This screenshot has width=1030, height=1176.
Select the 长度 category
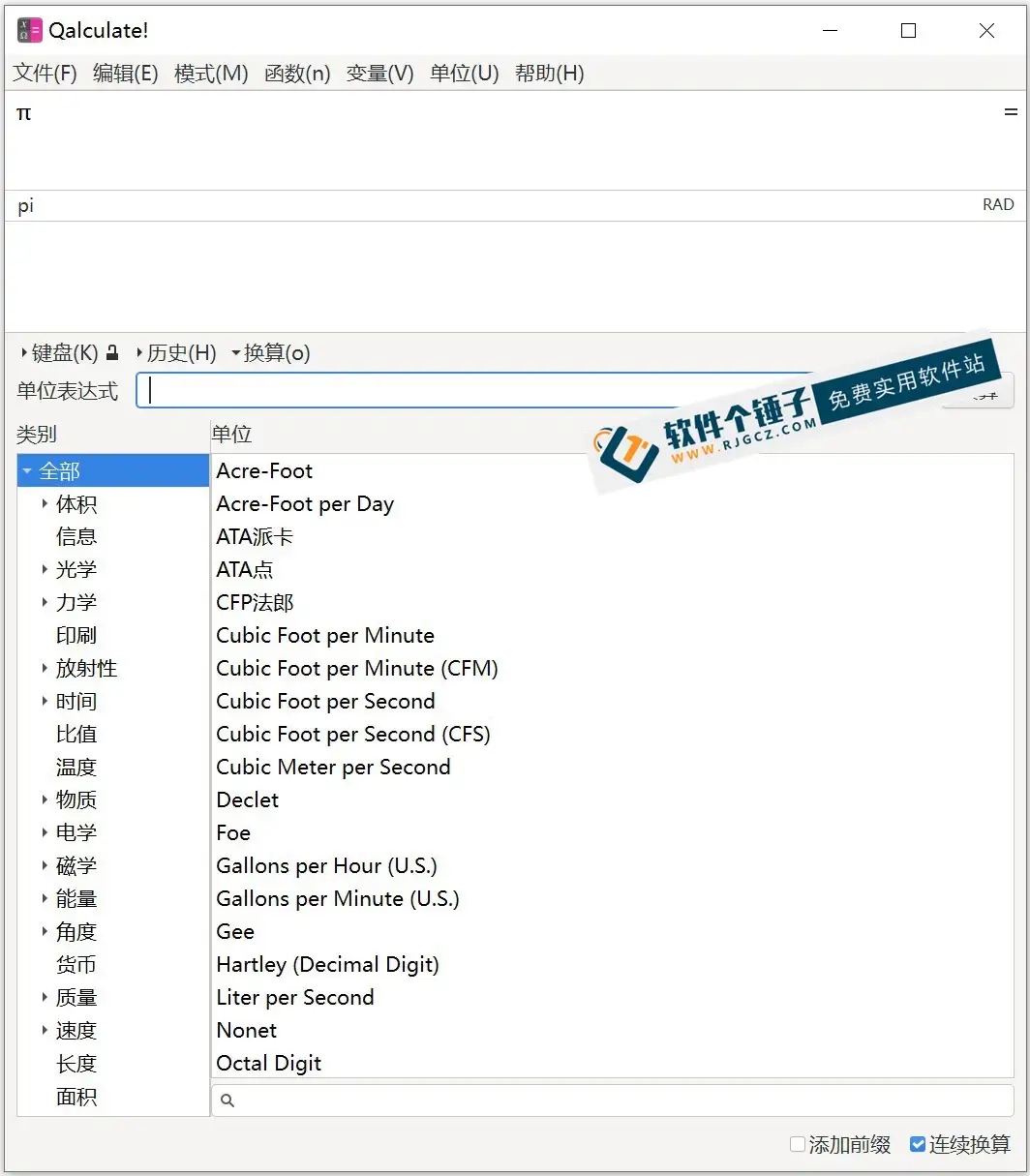pos(76,1063)
